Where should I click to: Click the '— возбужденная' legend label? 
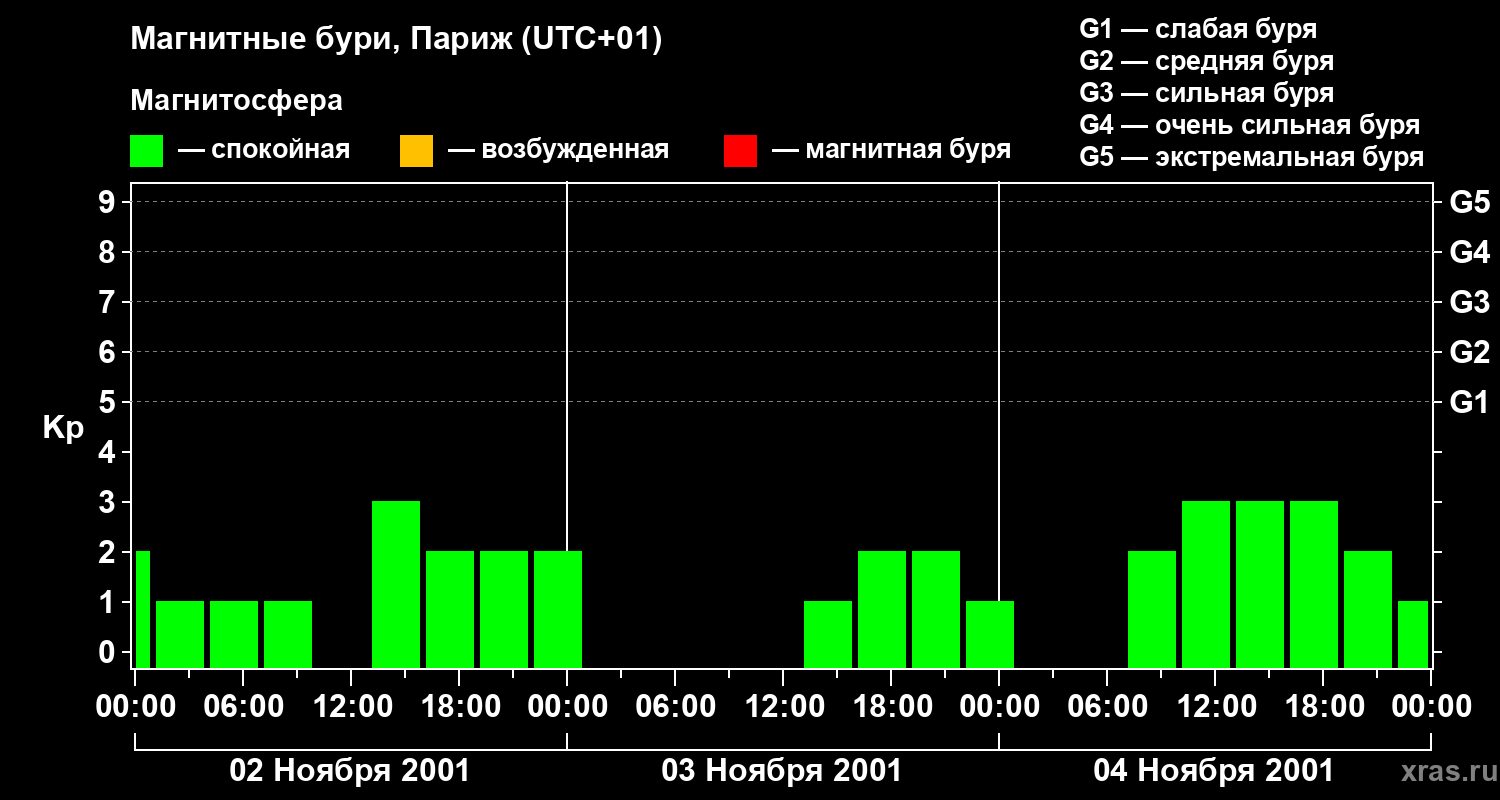pos(558,151)
